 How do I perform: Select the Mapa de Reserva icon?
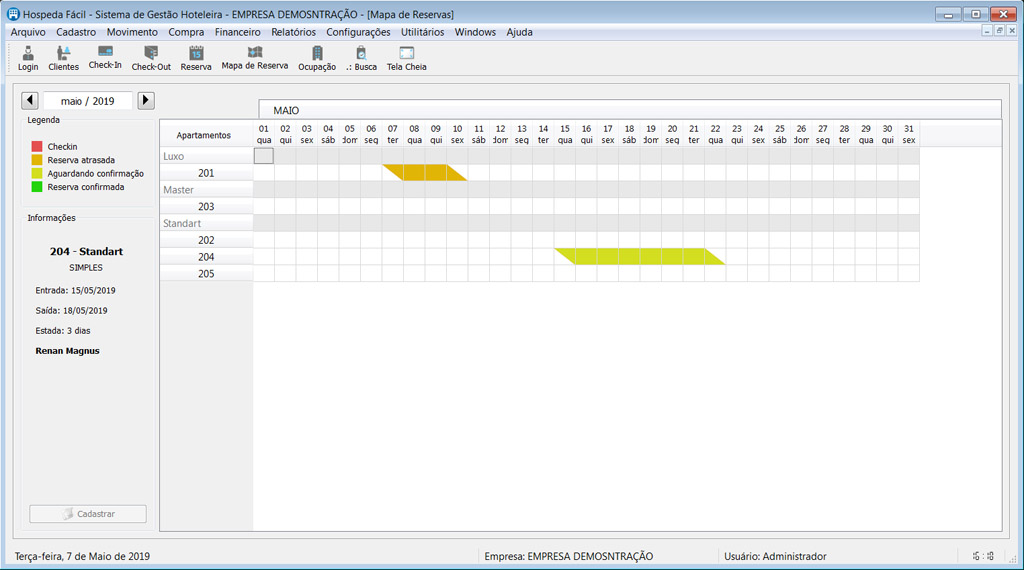254,56
